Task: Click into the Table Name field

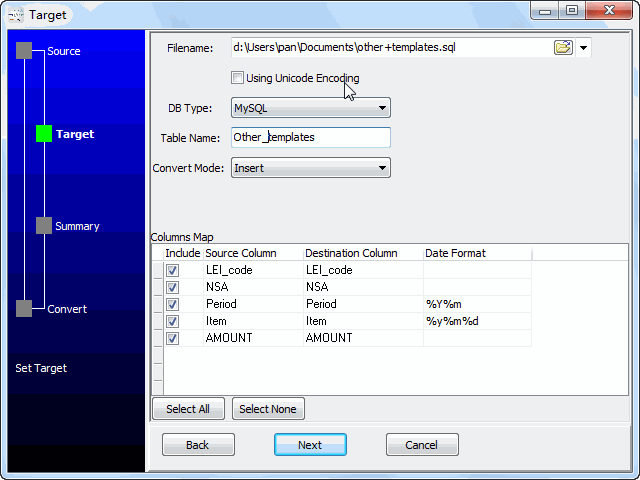Action: point(310,138)
